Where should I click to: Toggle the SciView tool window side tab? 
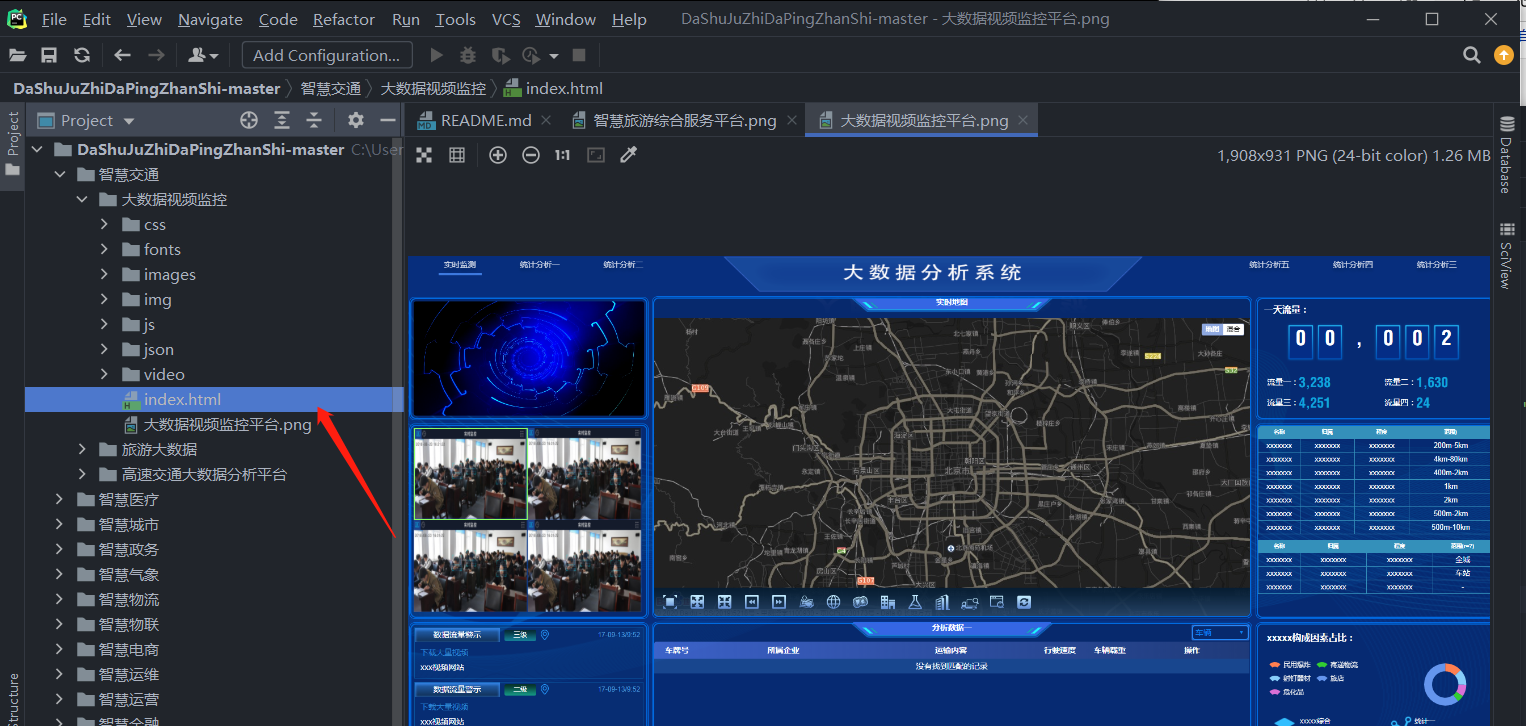(1506, 255)
